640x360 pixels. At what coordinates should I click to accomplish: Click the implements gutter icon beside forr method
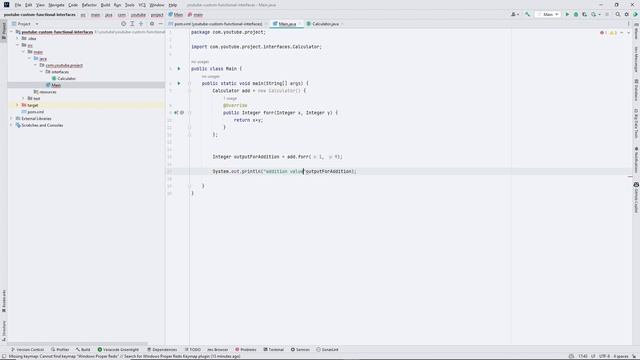pyautogui.click(x=176, y=113)
